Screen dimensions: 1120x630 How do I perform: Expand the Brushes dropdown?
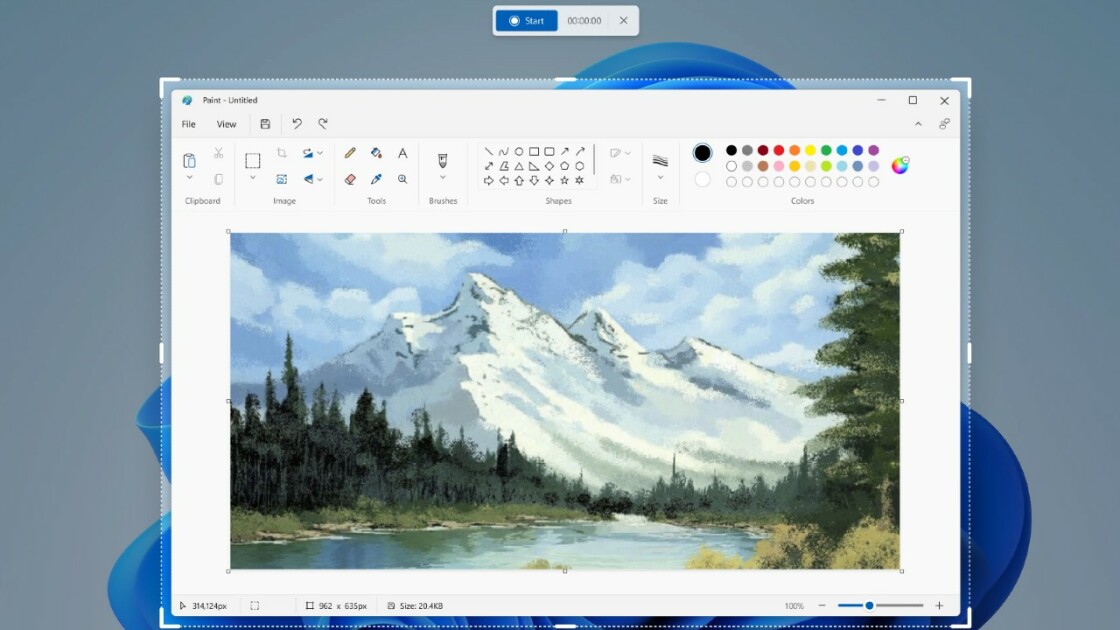(443, 178)
